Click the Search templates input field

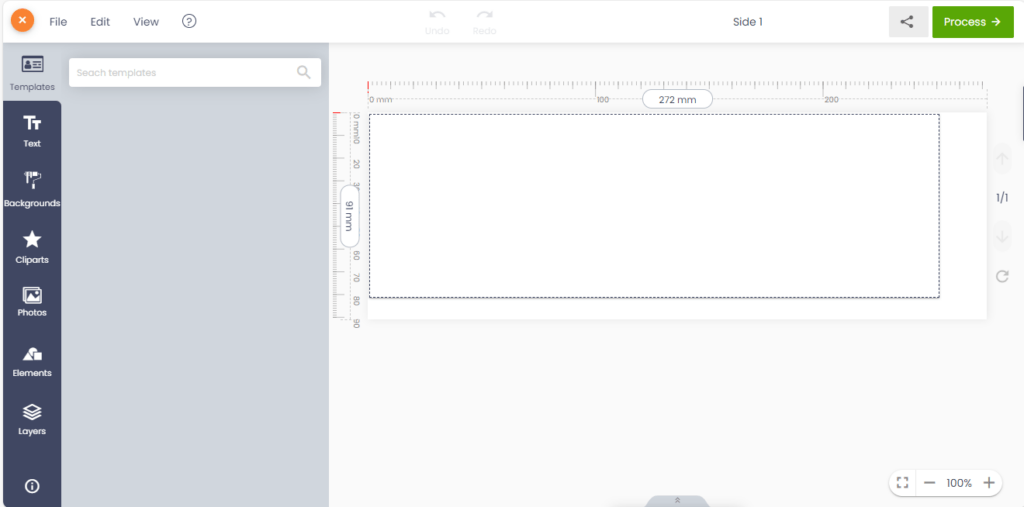coord(185,72)
